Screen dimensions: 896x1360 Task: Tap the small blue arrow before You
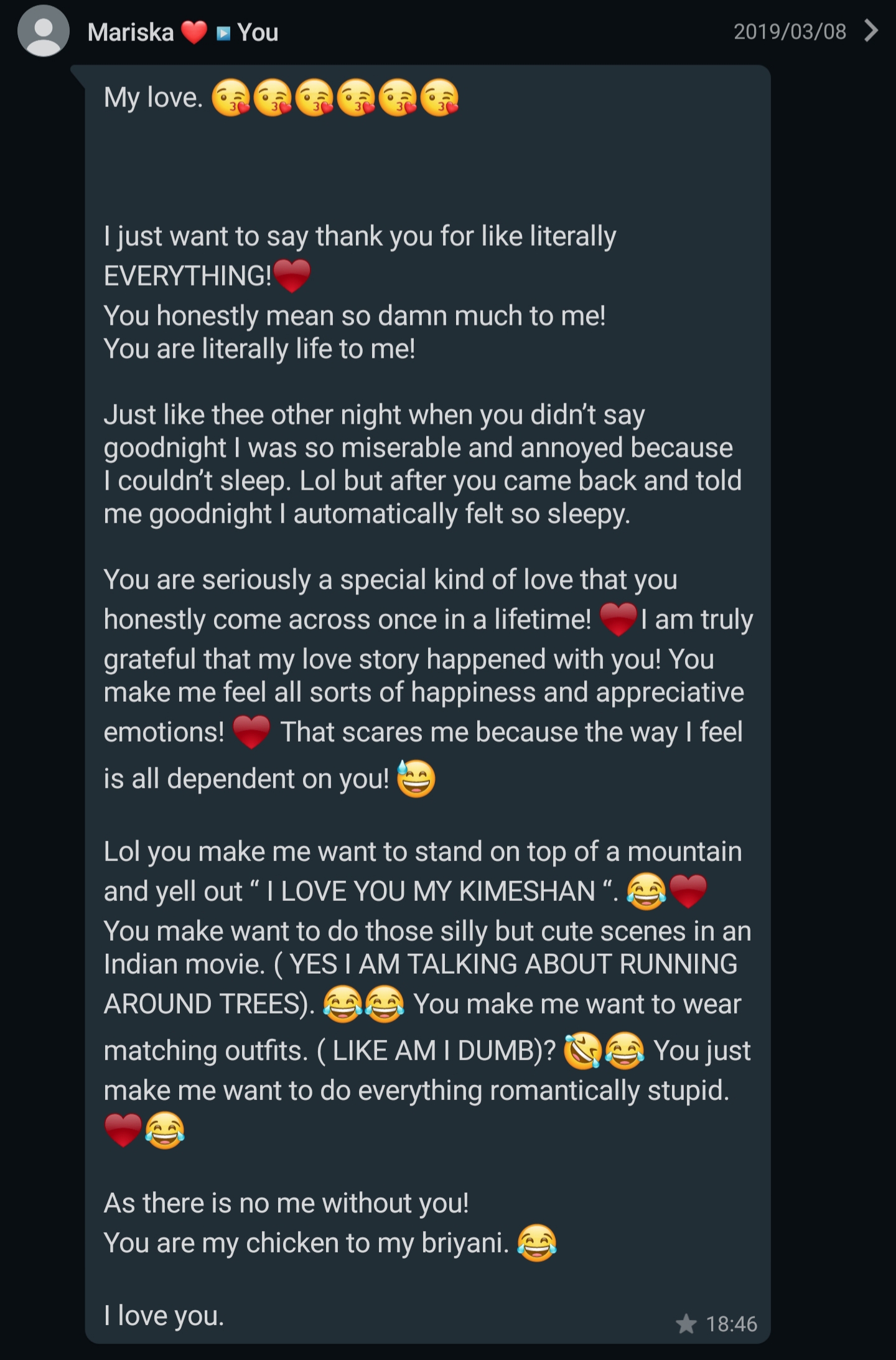click(223, 33)
